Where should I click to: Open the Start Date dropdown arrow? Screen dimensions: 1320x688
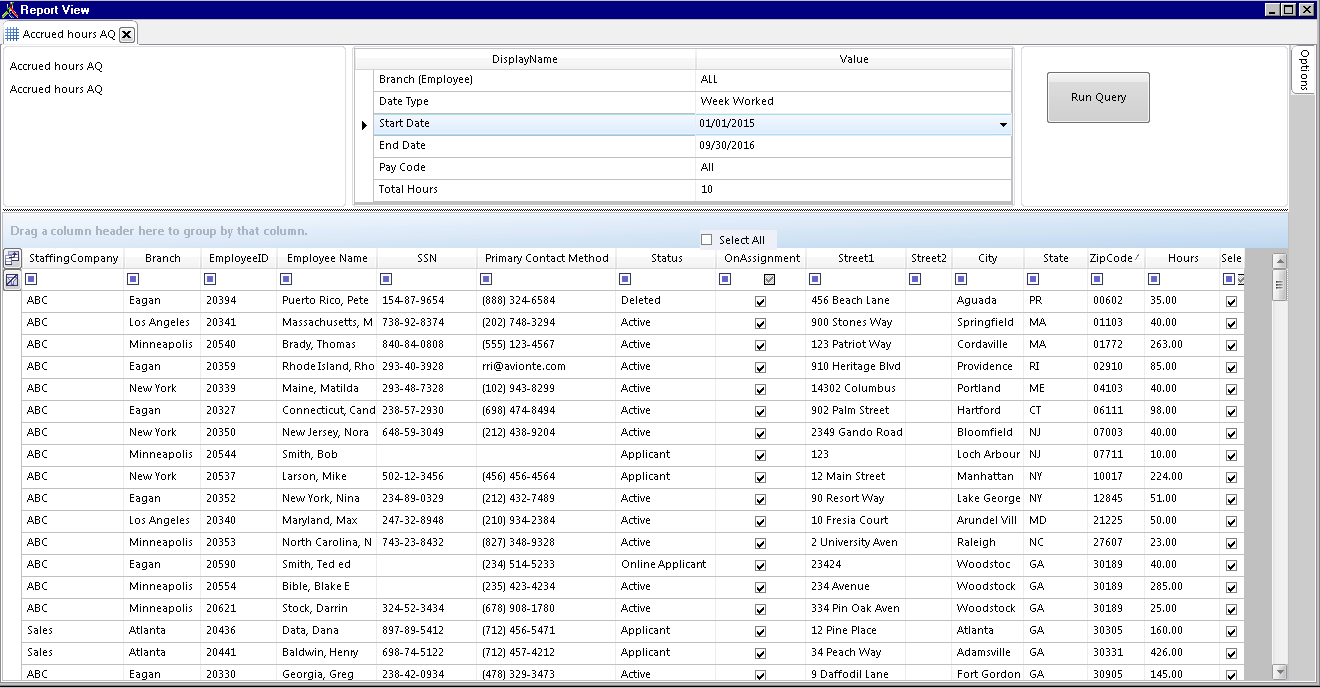1003,124
